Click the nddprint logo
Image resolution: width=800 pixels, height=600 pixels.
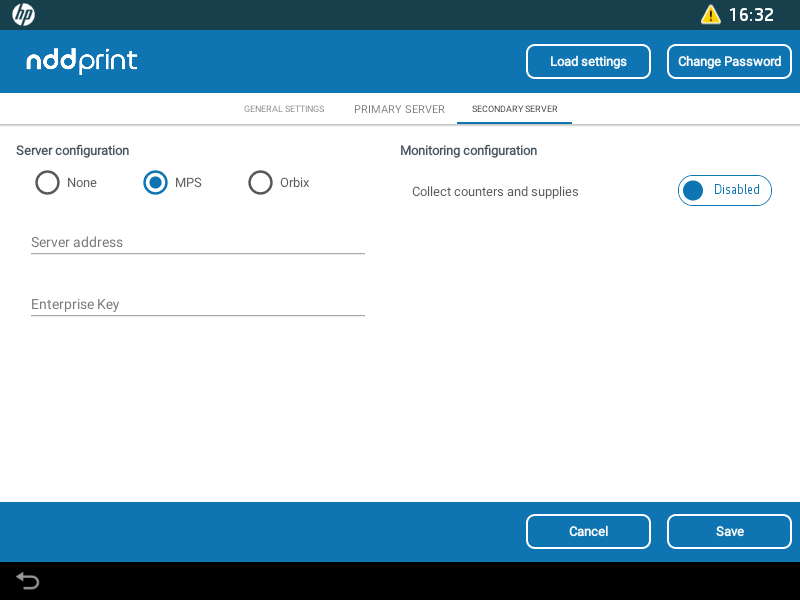pos(82,61)
